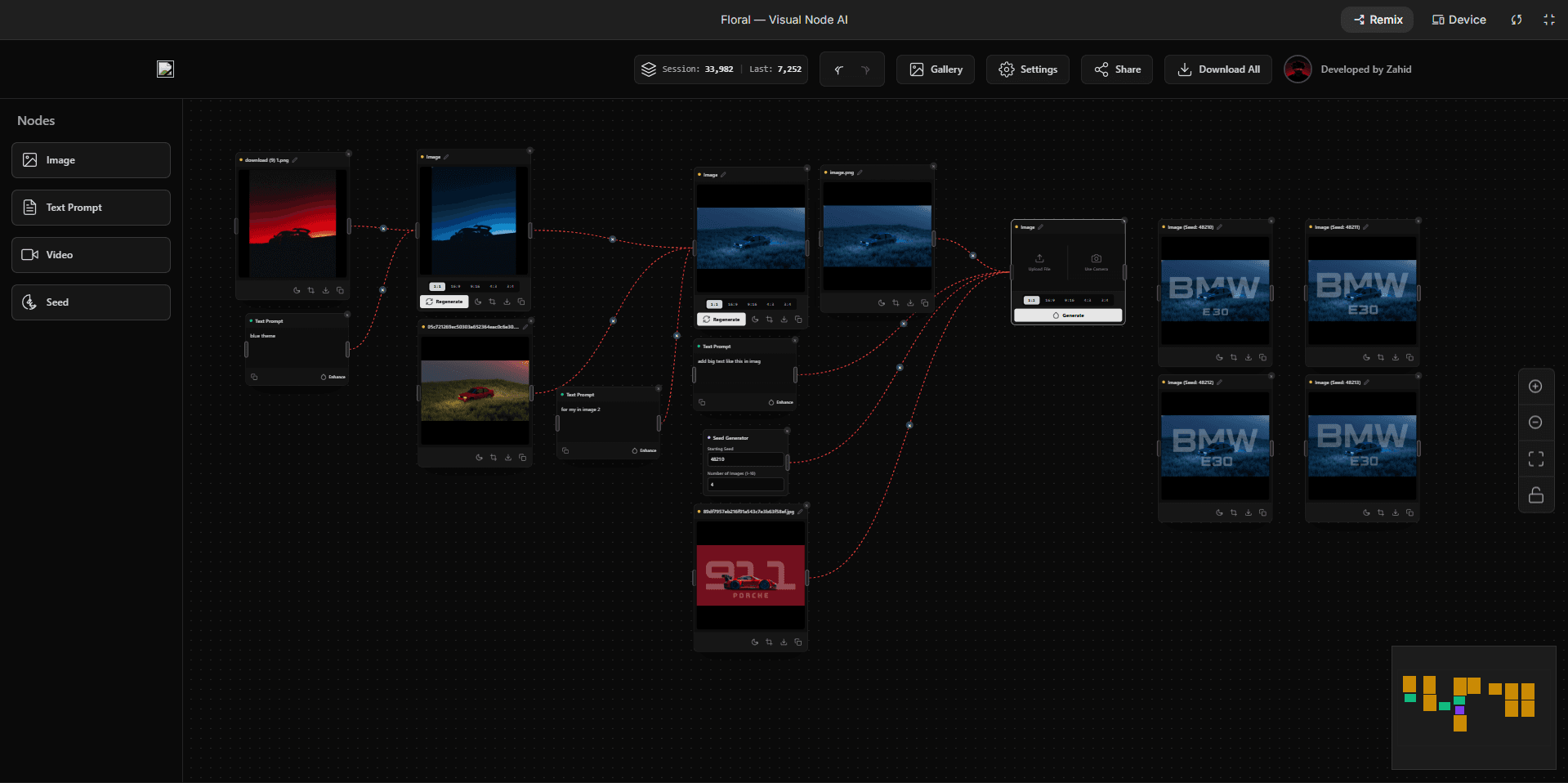
Task: Click the moon icon on download (9) 1.png node
Action: (x=297, y=290)
